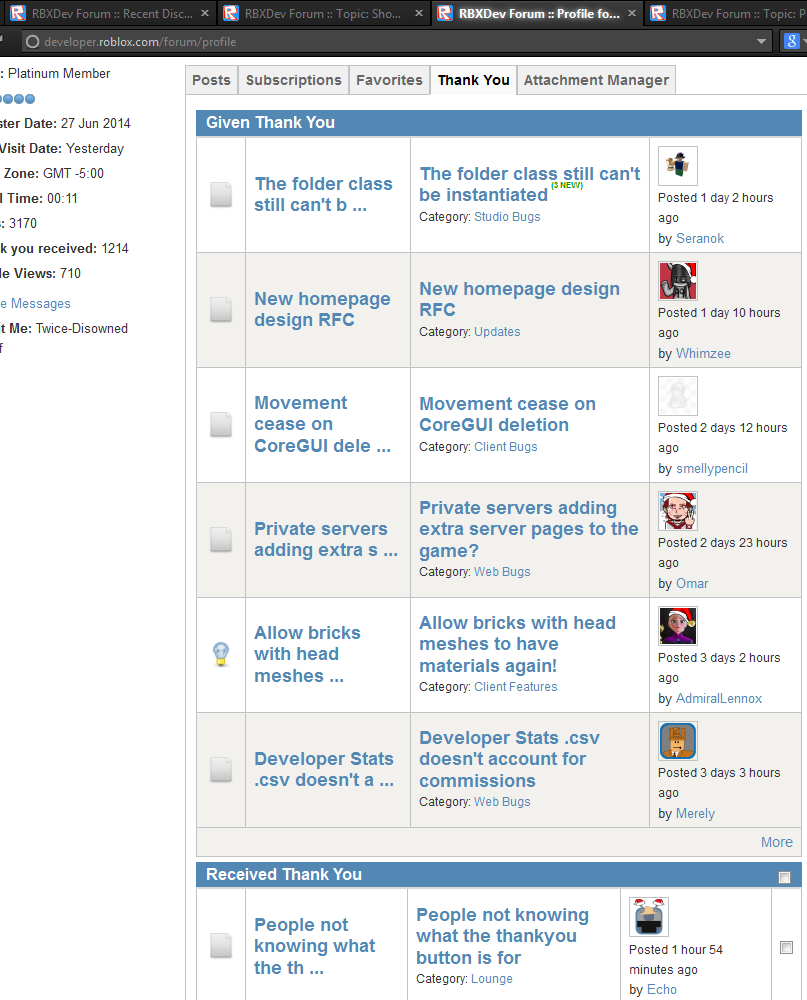The width and height of the screenshot is (807, 1000).
Task: Click Web Bugs category under Private servers
Action: point(502,571)
